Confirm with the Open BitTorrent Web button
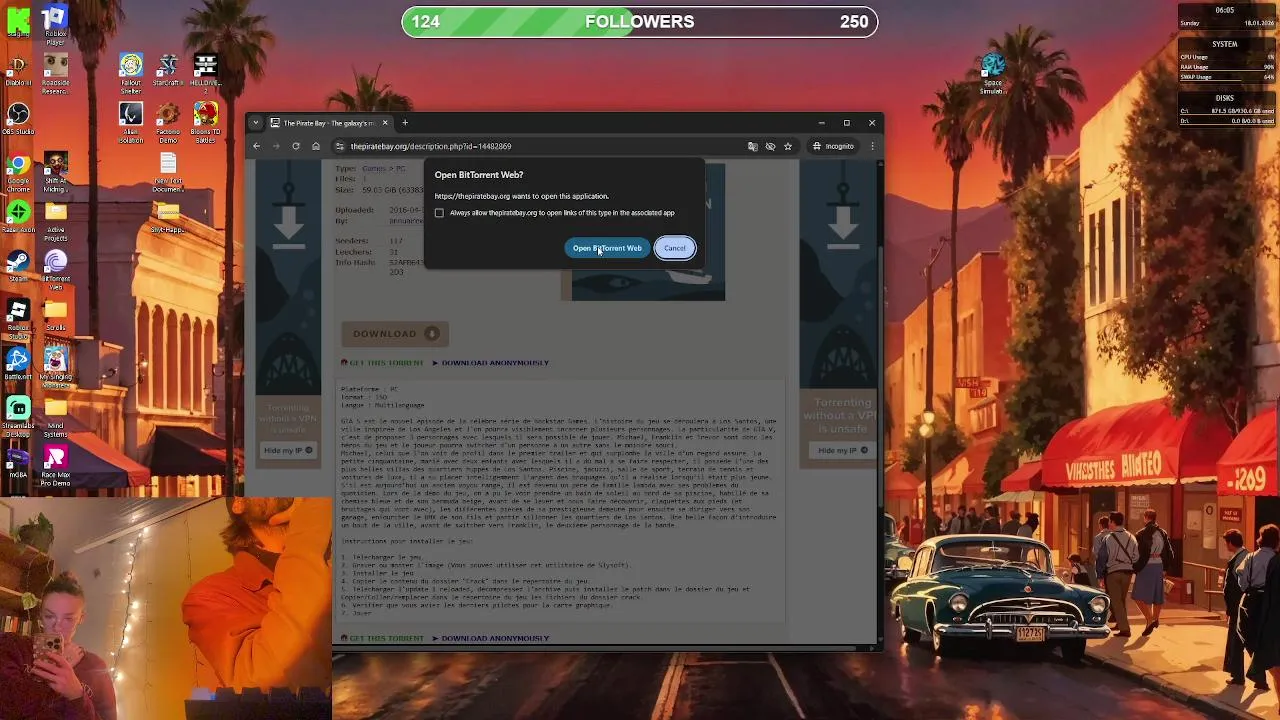 607,248
